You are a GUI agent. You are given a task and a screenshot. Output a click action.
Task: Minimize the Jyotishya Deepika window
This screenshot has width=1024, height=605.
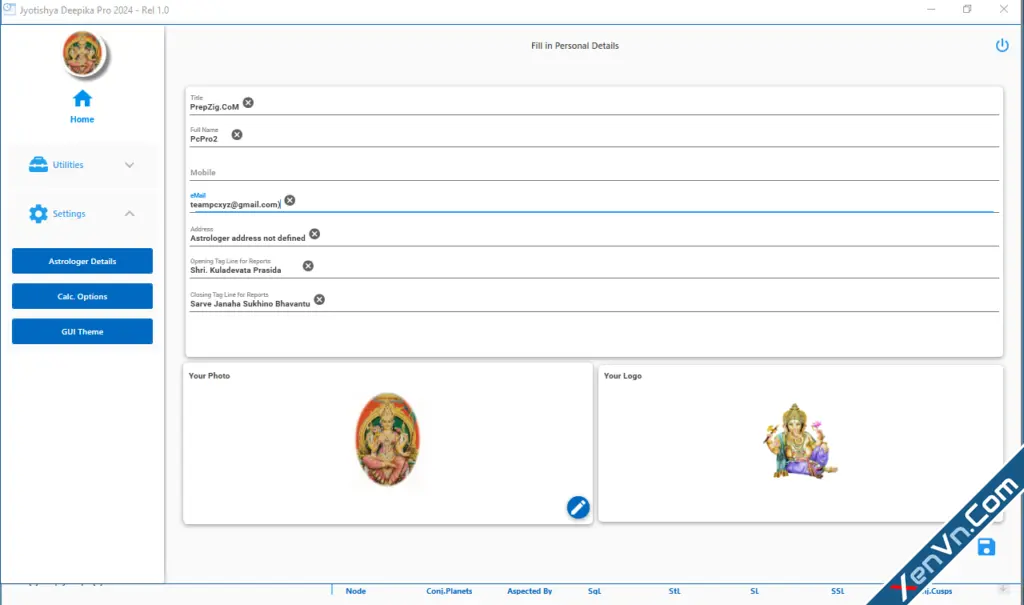coord(931,9)
